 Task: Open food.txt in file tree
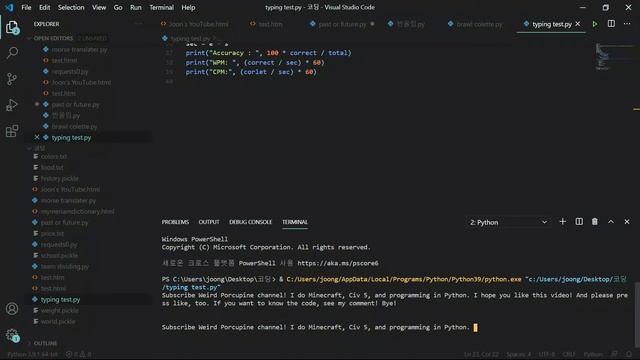click(52, 167)
